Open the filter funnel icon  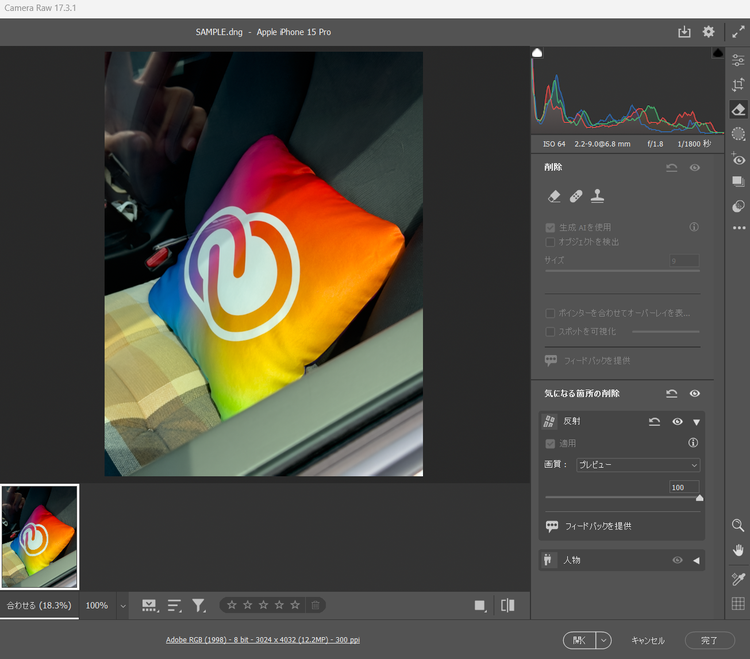[x=199, y=605]
